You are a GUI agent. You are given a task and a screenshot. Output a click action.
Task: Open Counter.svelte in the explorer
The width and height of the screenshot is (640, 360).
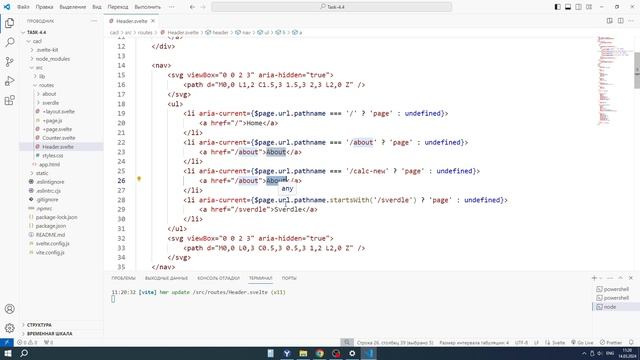click(x=58, y=138)
